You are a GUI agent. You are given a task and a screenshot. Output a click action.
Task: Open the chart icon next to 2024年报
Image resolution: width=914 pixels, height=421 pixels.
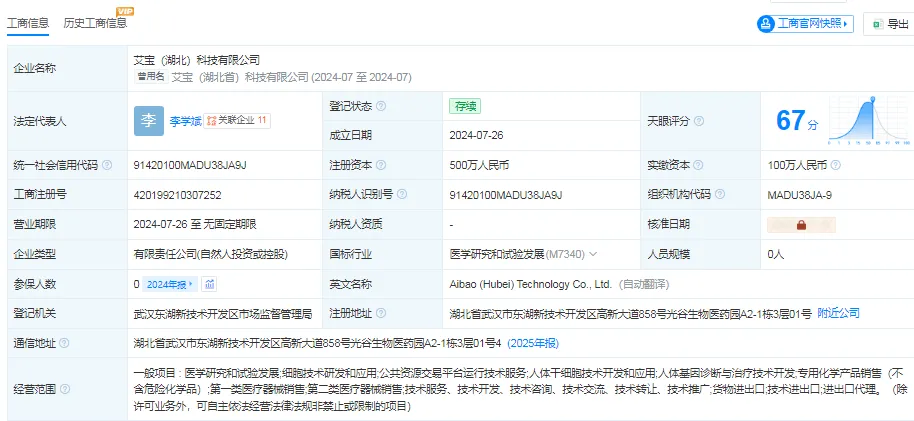pos(210,285)
